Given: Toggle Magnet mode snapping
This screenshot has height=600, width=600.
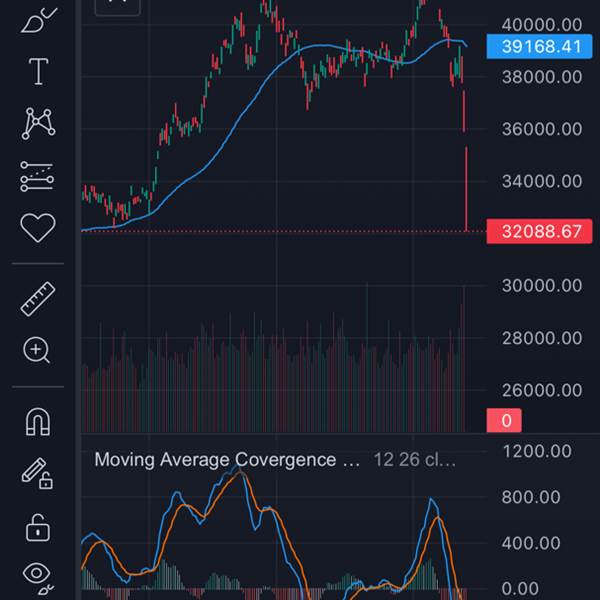Looking at the screenshot, I should (38, 421).
